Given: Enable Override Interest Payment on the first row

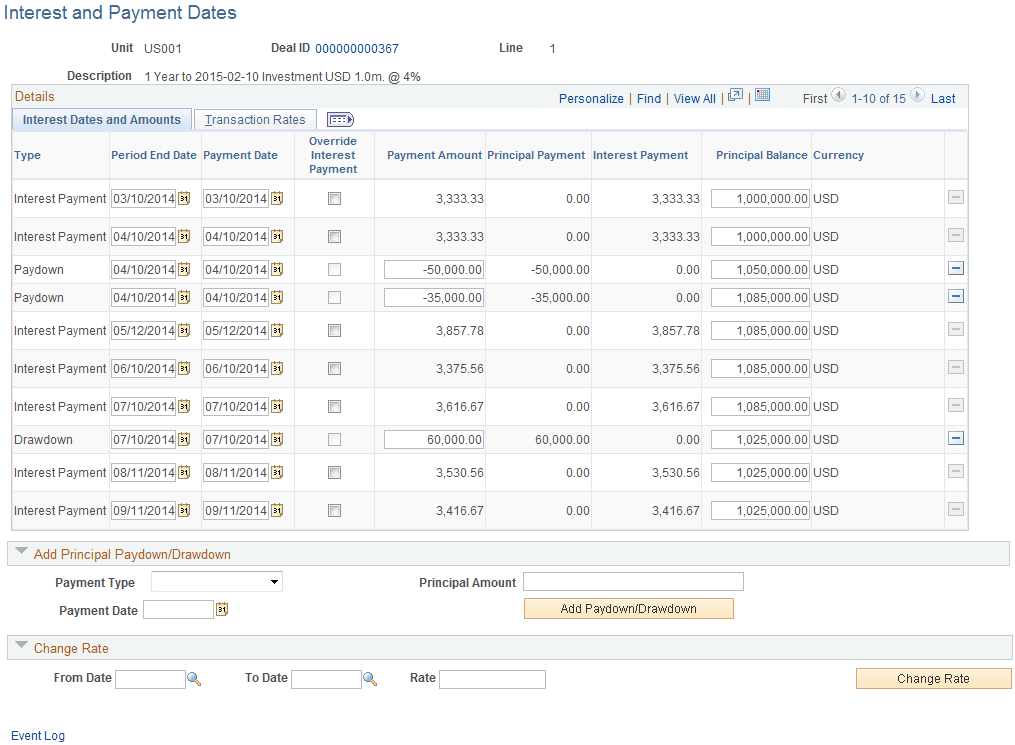Looking at the screenshot, I should 332,198.
